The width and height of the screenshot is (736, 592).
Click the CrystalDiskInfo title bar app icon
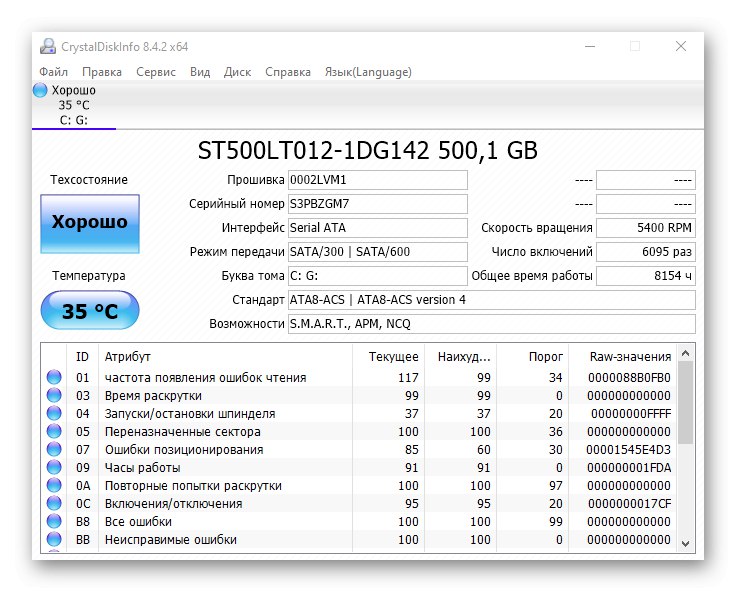click(49, 46)
